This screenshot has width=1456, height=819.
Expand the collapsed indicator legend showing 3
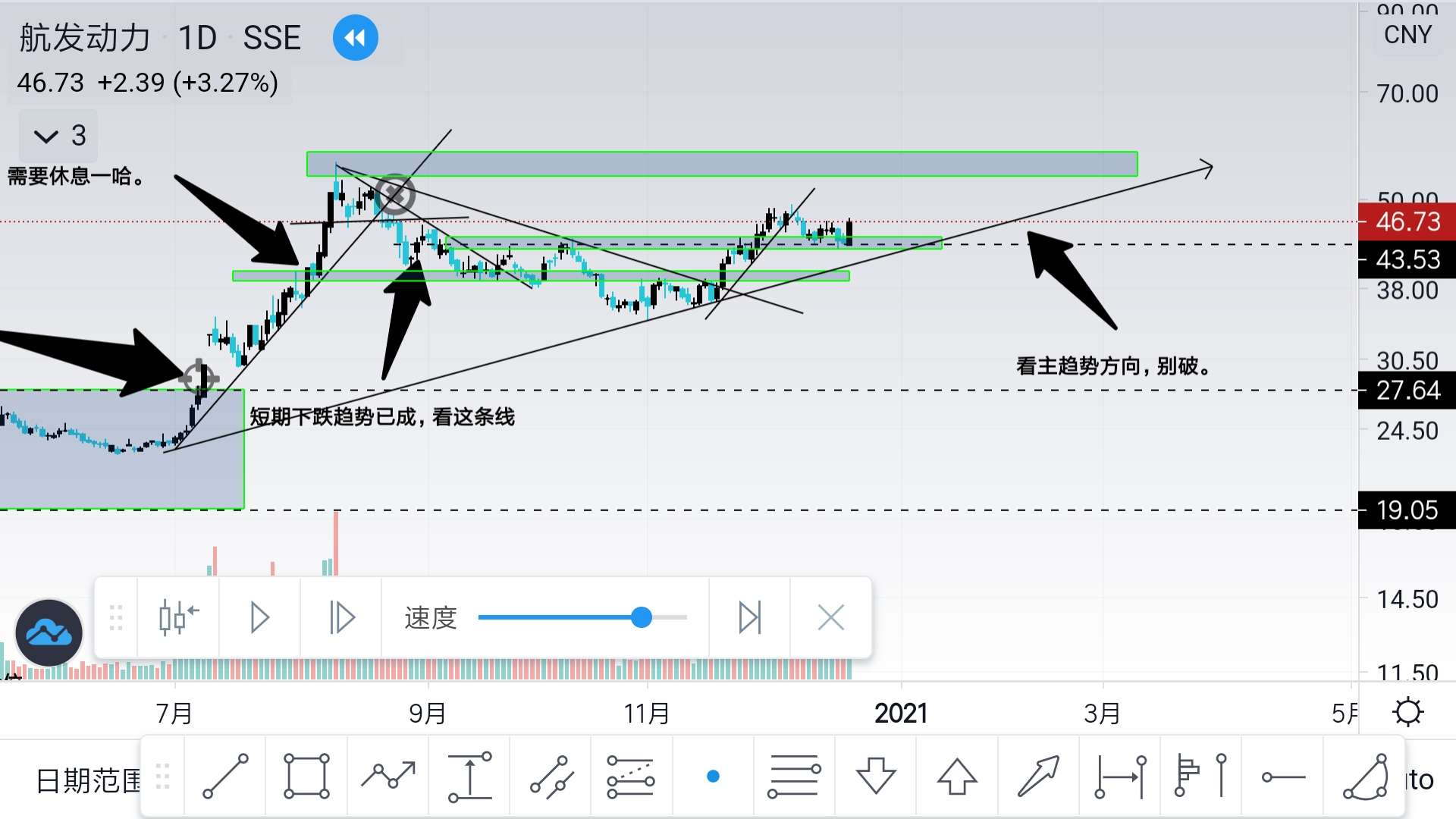59,136
